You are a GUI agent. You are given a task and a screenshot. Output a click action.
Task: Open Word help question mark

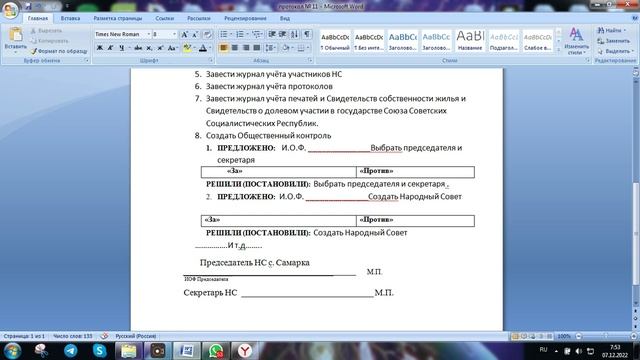click(x=635, y=18)
